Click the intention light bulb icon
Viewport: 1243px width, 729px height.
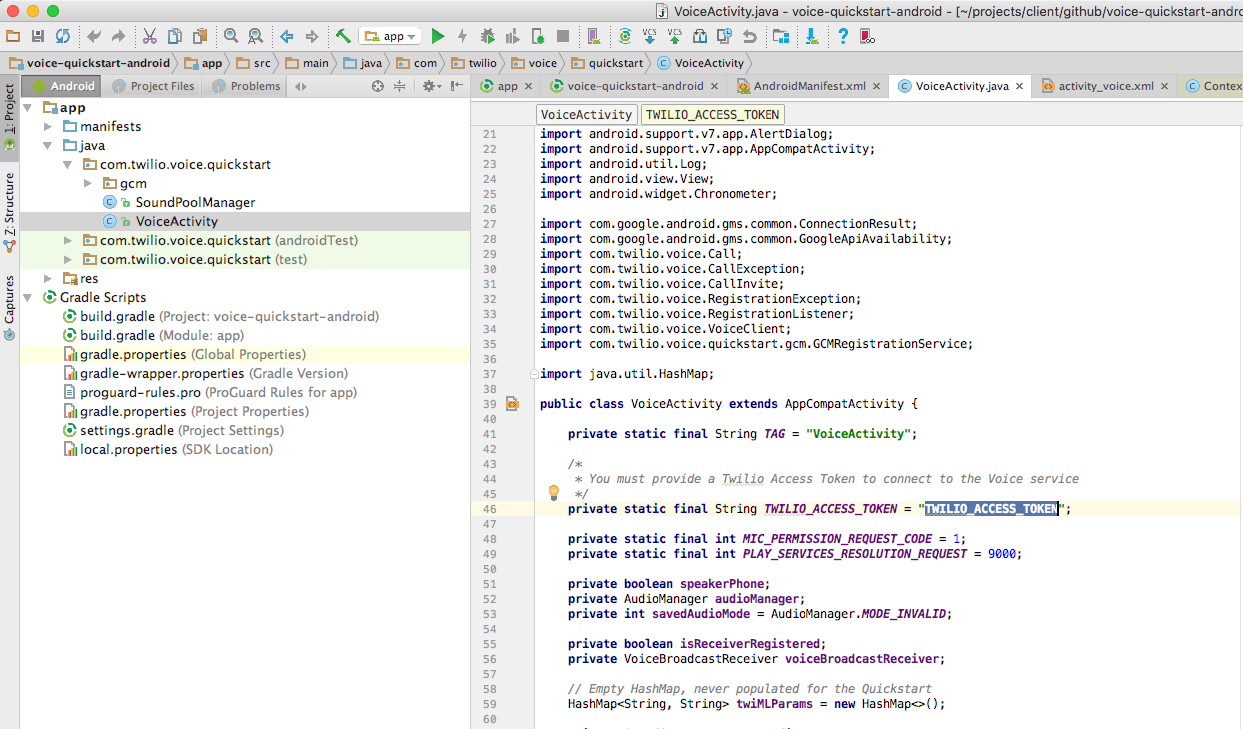[553, 492]
